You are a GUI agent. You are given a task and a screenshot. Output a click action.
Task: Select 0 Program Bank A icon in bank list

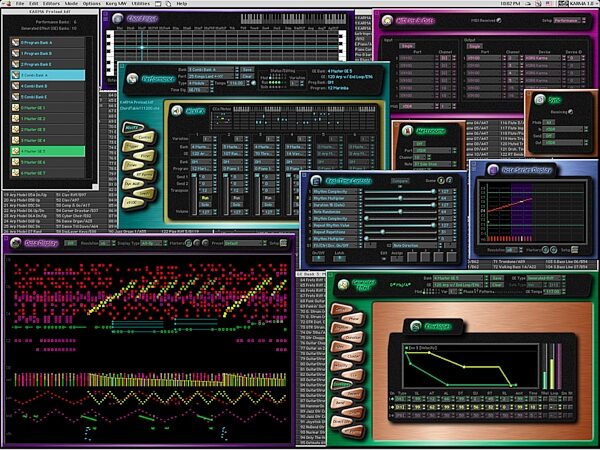[x=15, y=42]
